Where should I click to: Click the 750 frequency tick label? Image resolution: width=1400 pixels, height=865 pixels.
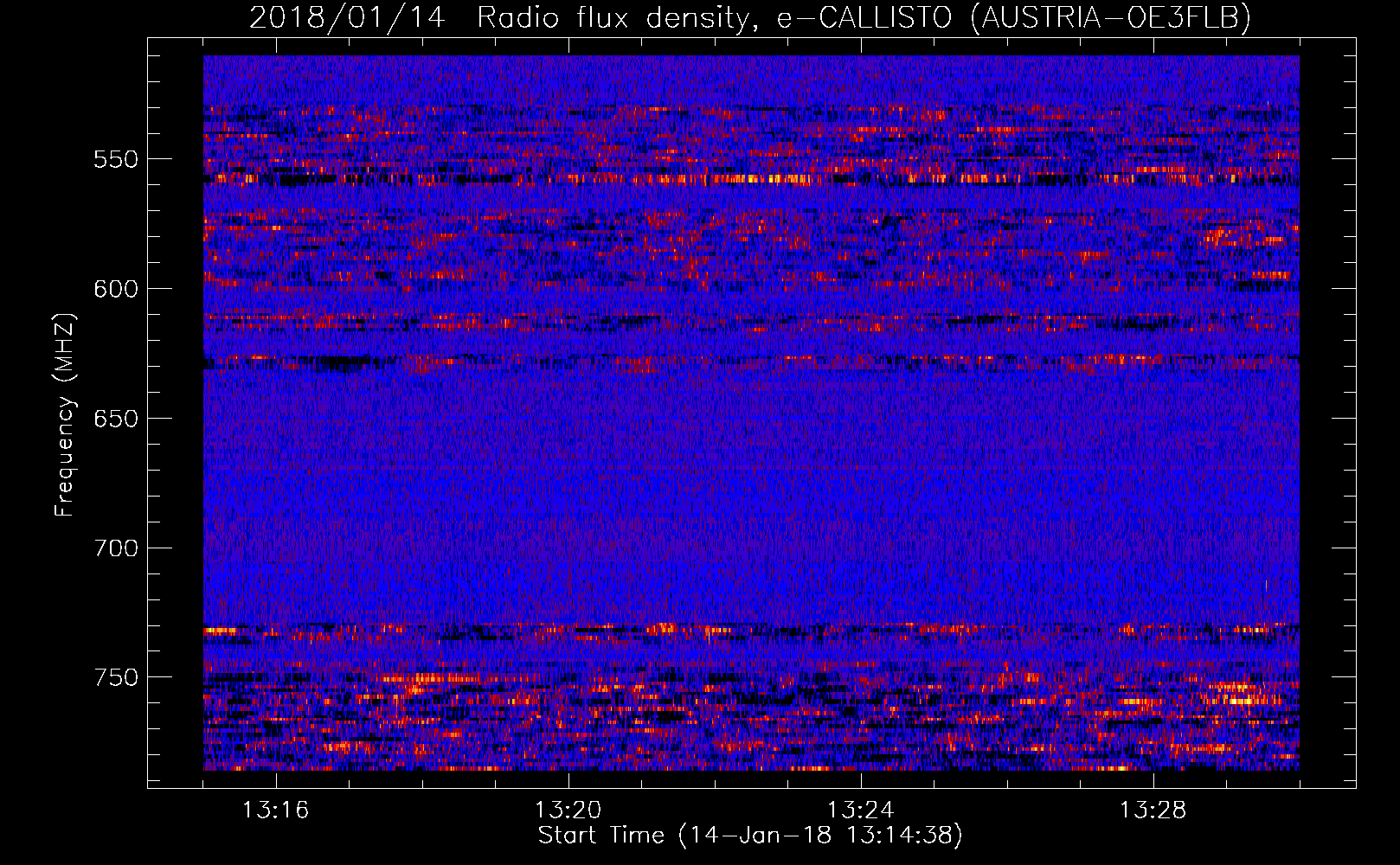116,678
